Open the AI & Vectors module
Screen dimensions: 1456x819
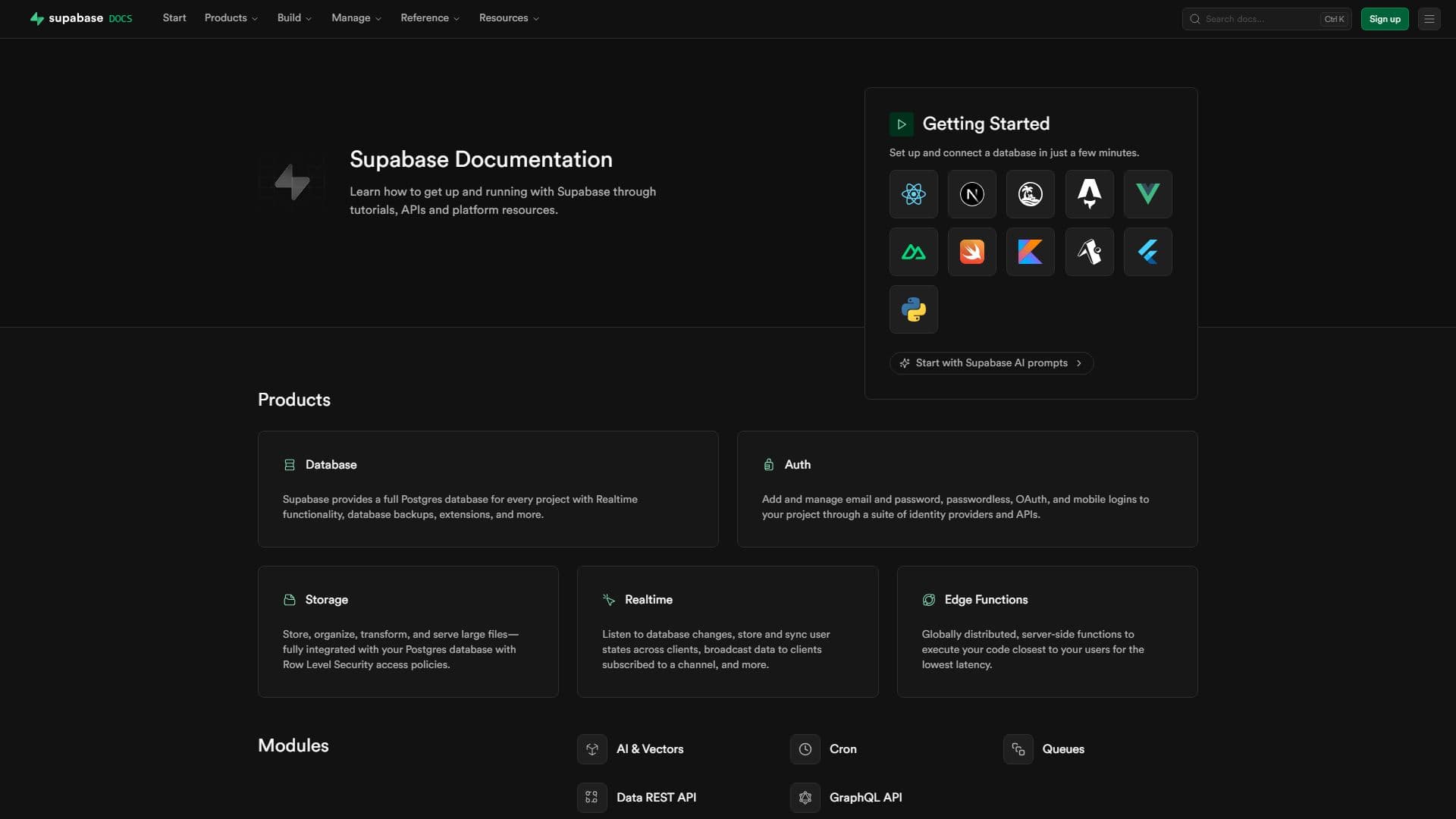[x=631, y=749]
